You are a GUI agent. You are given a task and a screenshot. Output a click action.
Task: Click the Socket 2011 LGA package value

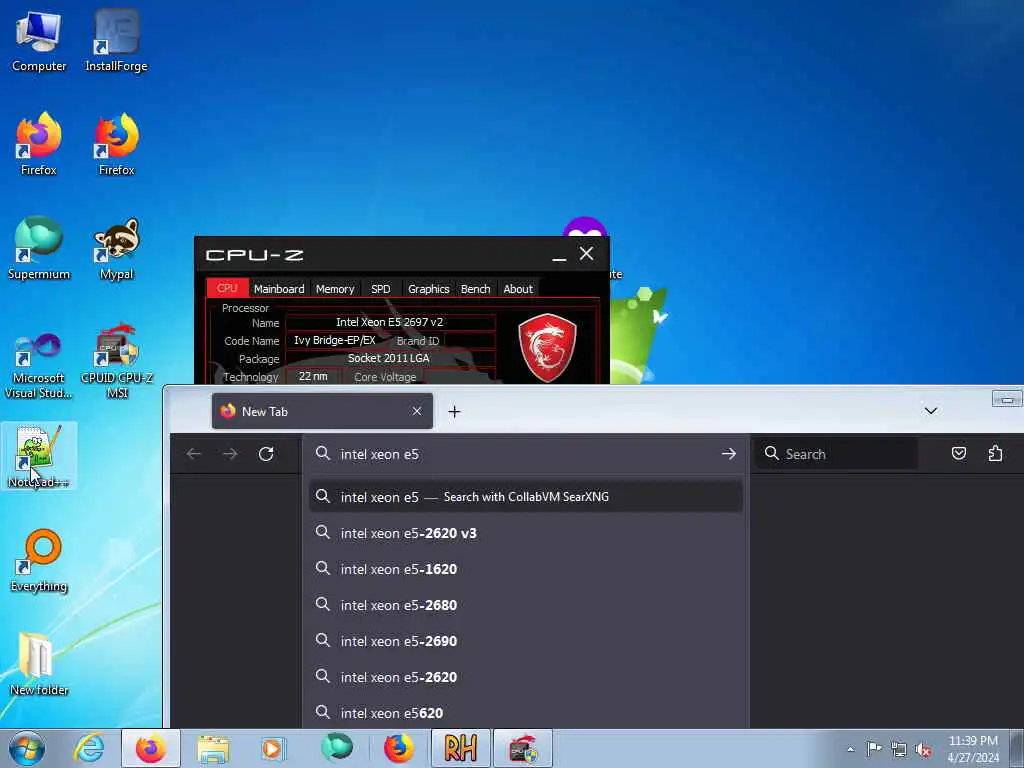click(x=390, y=359)
